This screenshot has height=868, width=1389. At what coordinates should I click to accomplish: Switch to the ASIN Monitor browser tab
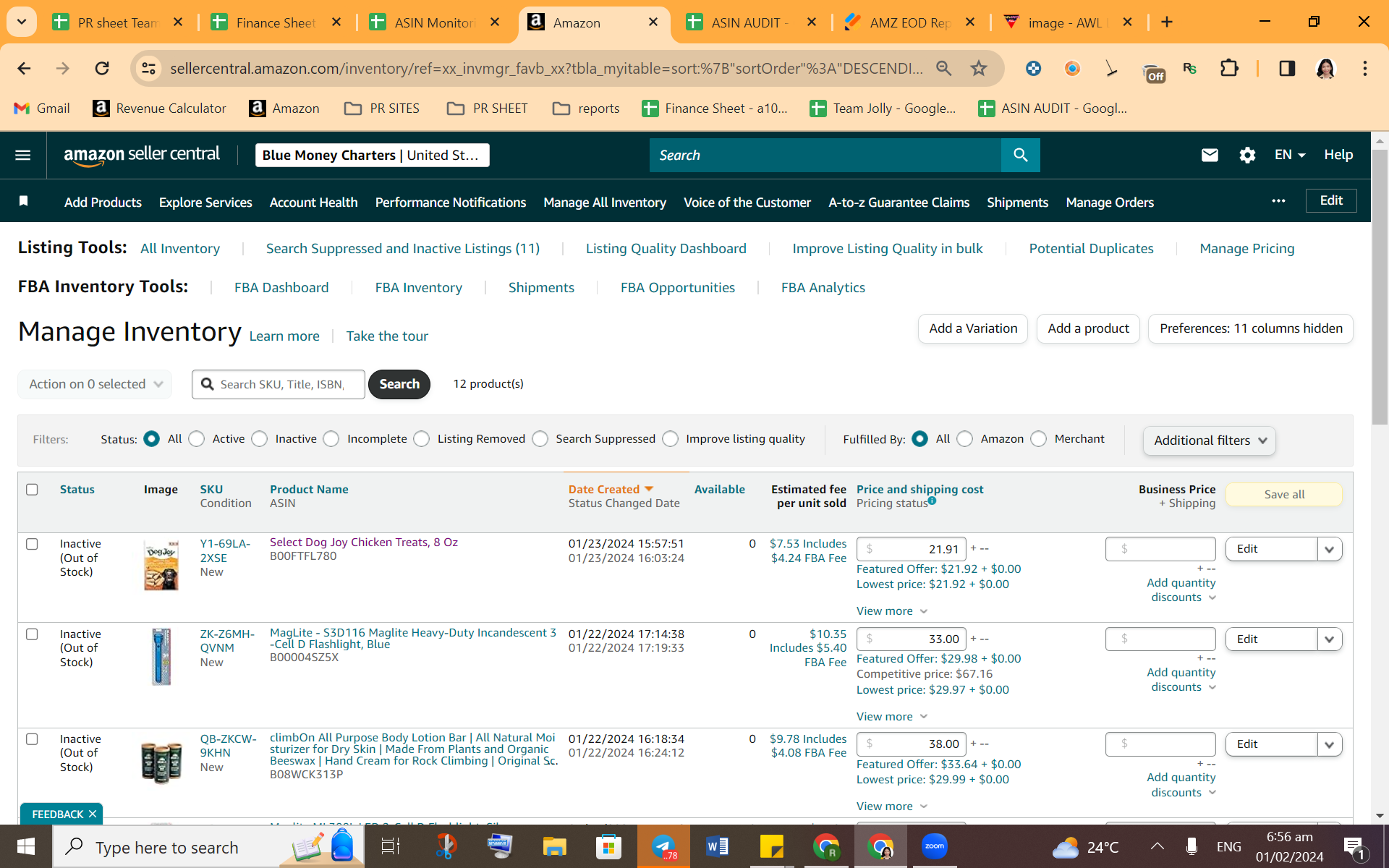point(434,22)
